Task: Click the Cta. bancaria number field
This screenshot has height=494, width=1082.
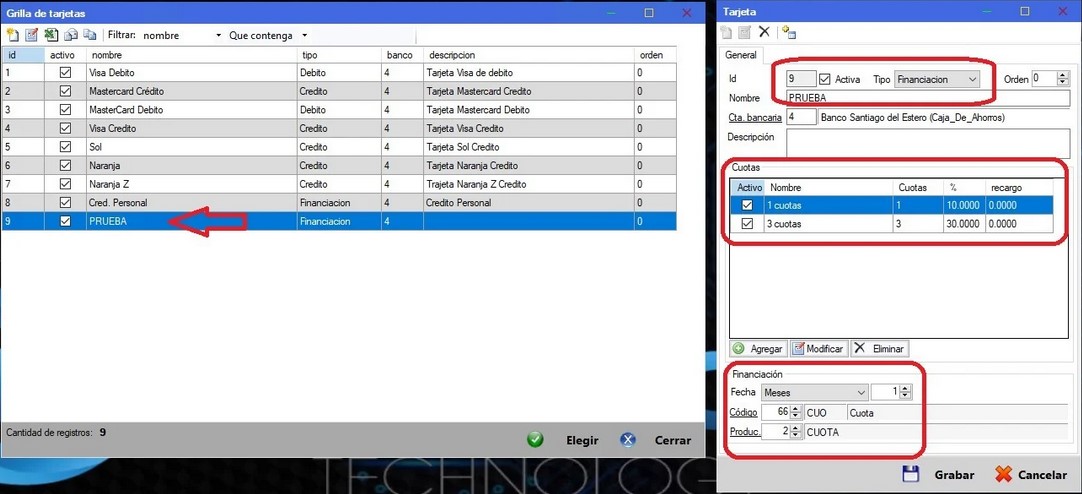Action: click(x=801, y=117)
